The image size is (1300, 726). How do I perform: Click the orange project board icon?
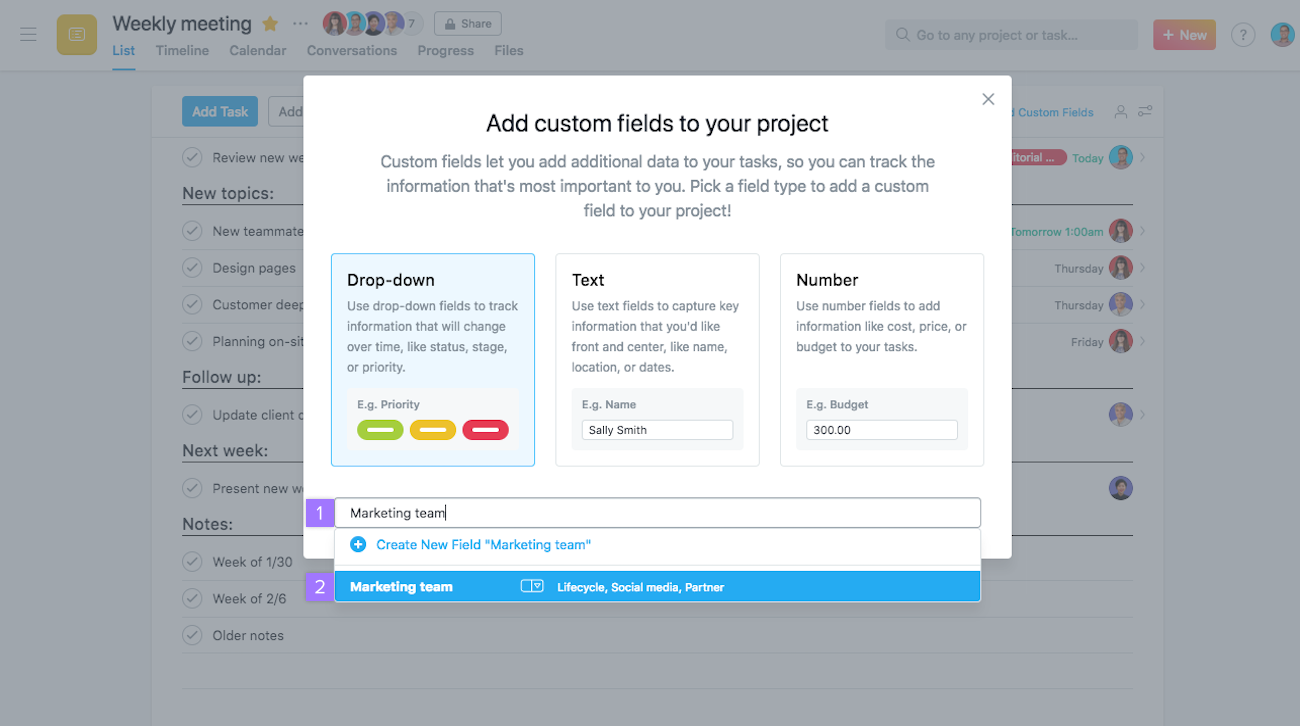click(x=76, y=34)
